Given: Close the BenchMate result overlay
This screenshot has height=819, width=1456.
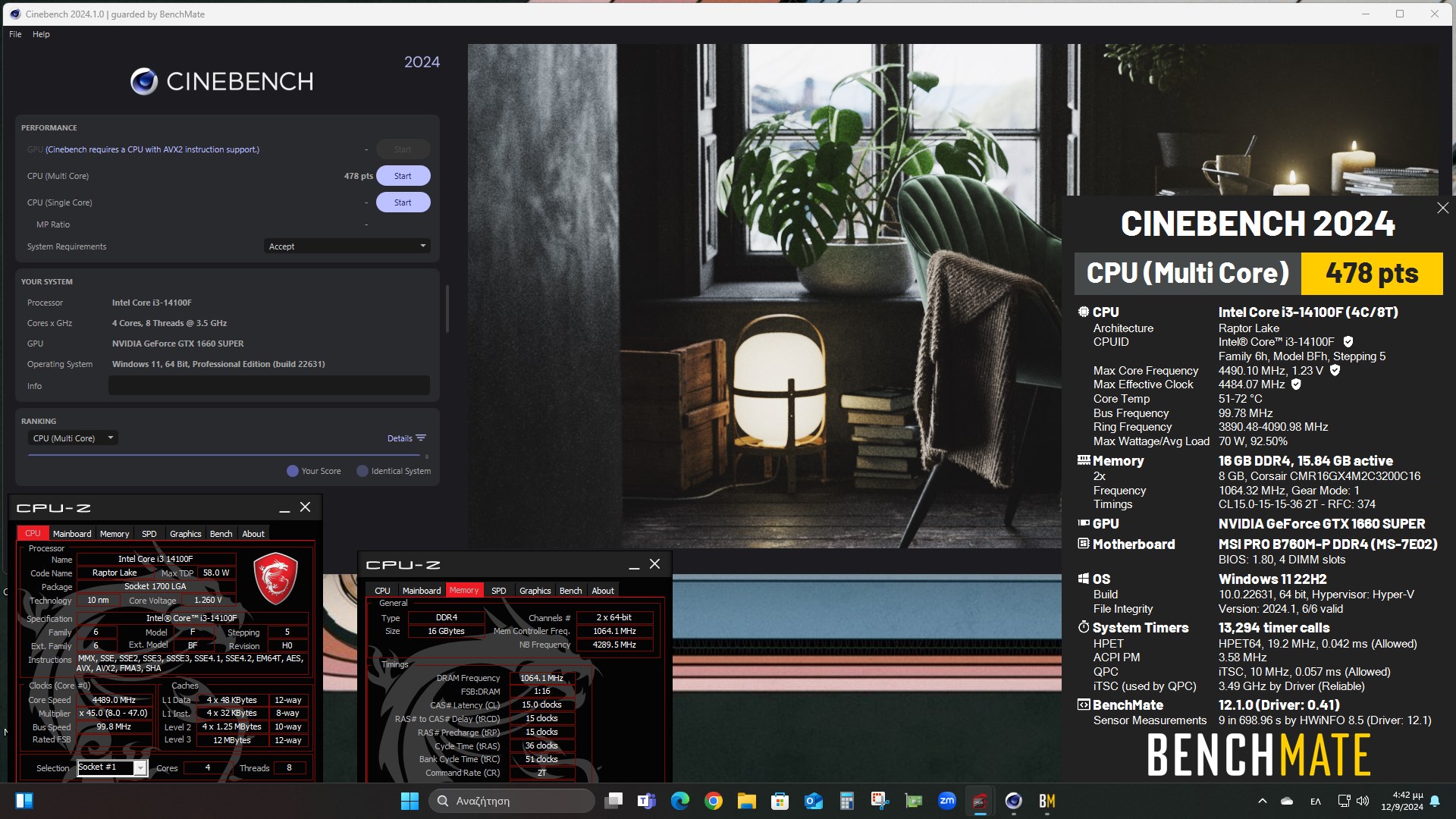Looking at the screenshot, I should tap(1442, 208).
